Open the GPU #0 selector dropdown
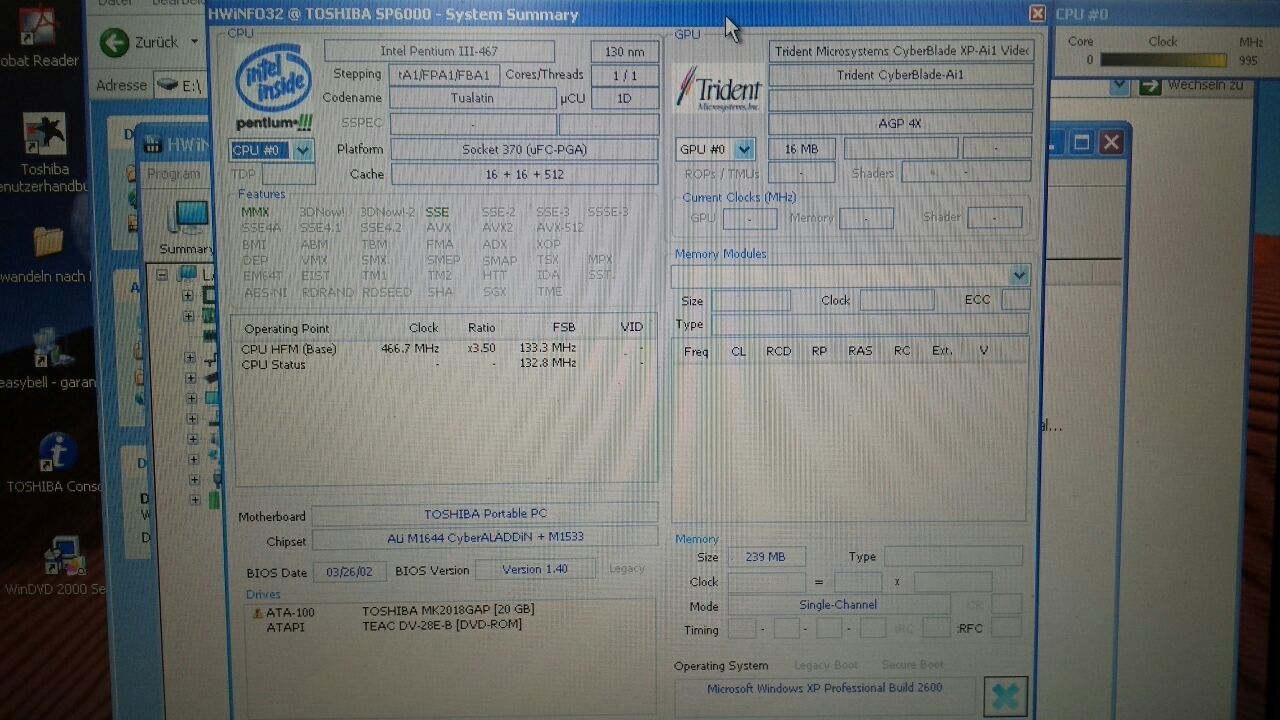This screenshot has width=1280, height=720. point(744,149)
